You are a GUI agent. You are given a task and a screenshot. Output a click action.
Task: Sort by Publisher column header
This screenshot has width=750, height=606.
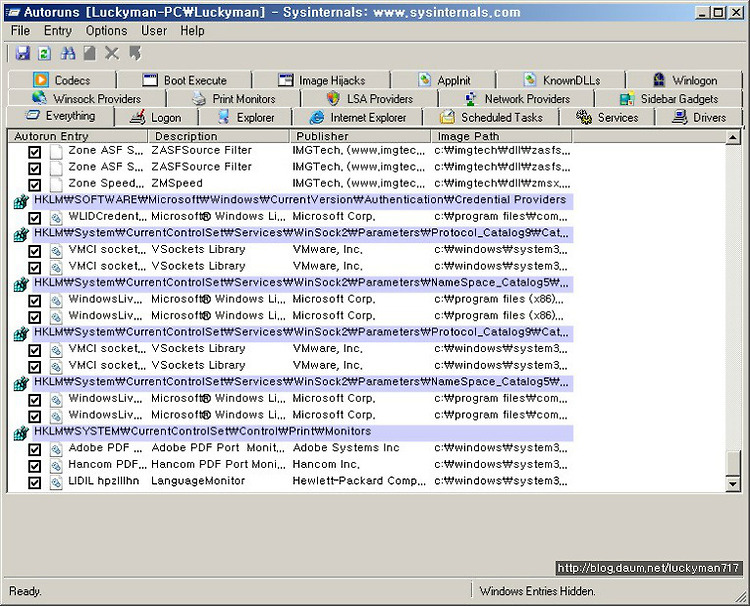click(x=360, y=136)
